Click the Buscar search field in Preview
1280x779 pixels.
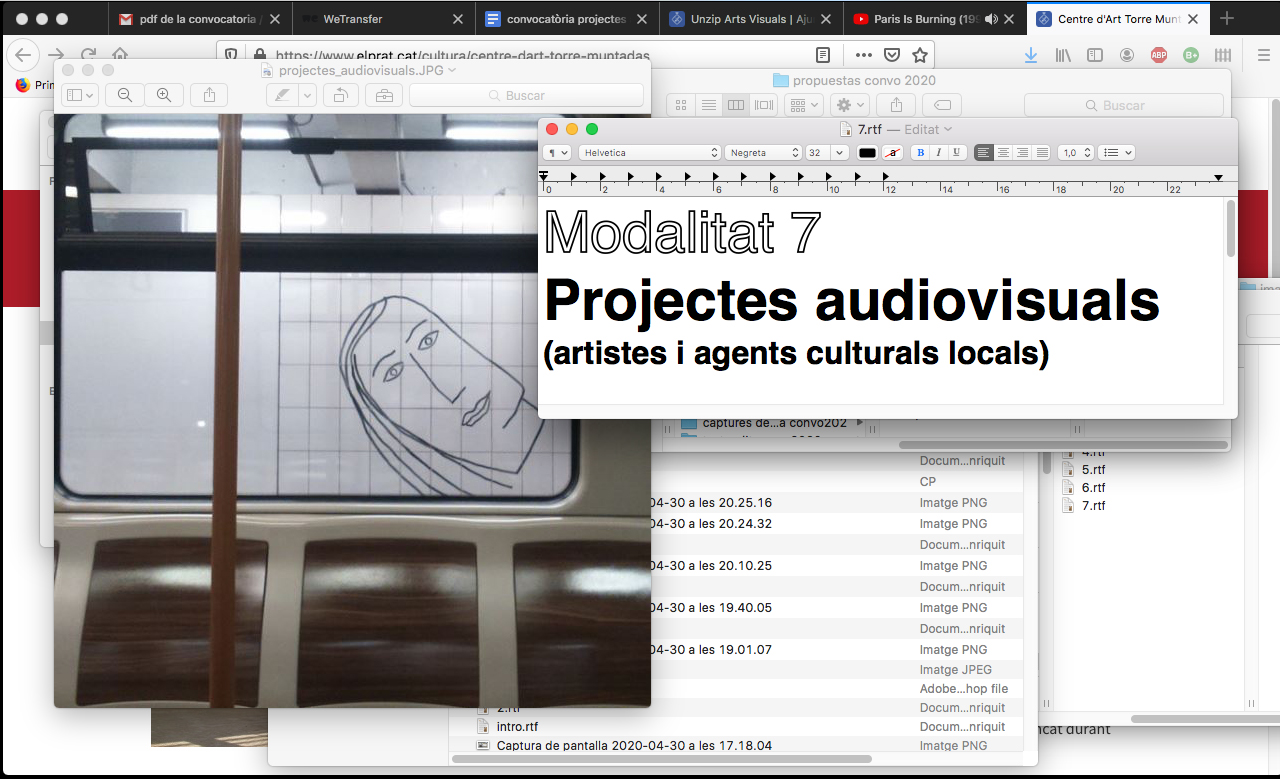click(x=526, y=95)
